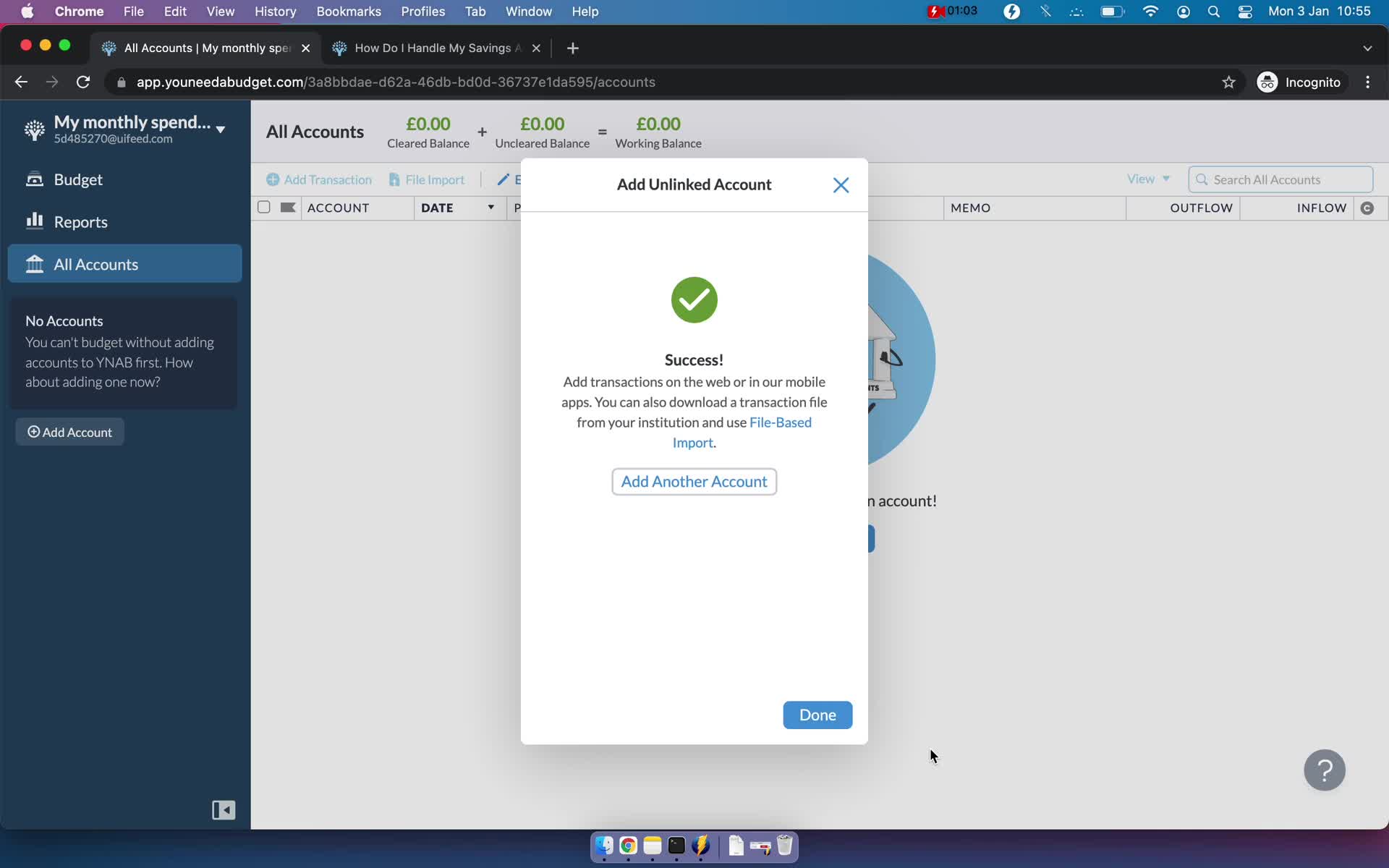Toggle the flag column checkbox
Viewport: 1389px width, 868px height.
click(x=289, y=207)
